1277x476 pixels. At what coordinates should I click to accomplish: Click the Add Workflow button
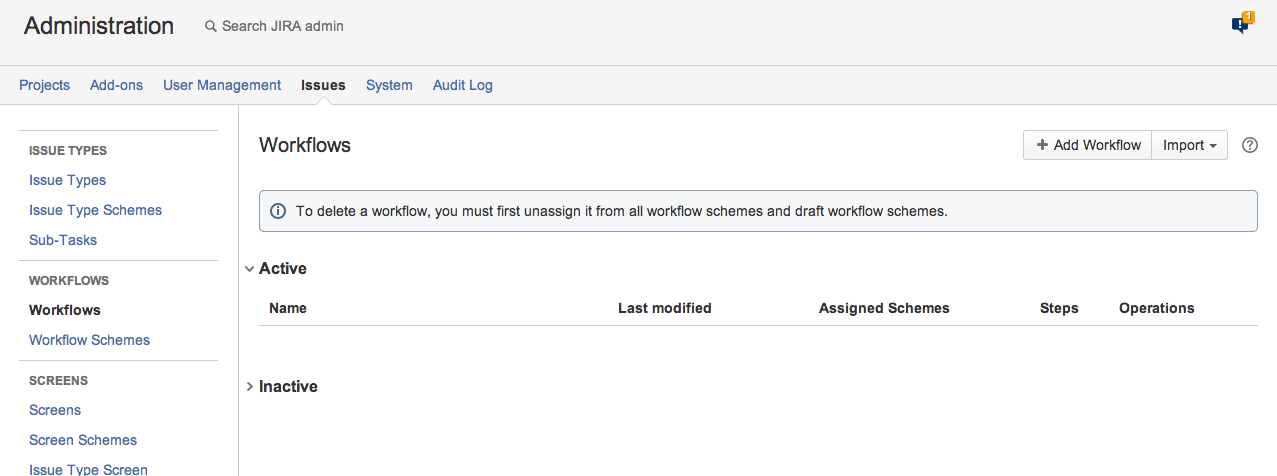click(1088, 145)
